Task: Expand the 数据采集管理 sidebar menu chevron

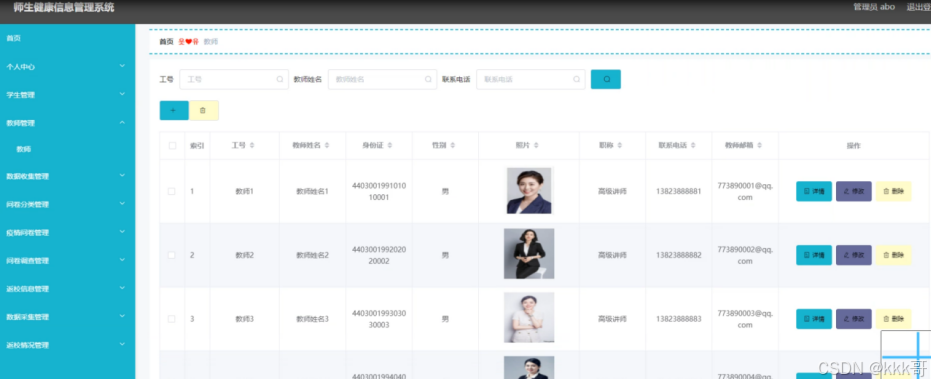Action: pos(122,316)
